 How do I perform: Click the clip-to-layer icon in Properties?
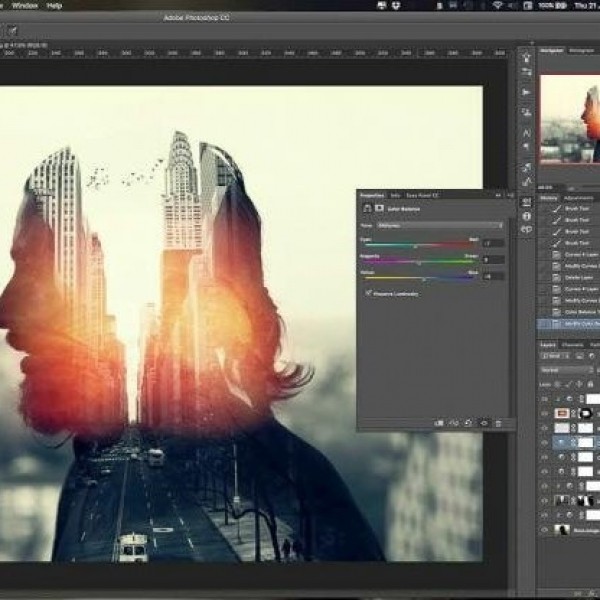(x=439, y=423)
